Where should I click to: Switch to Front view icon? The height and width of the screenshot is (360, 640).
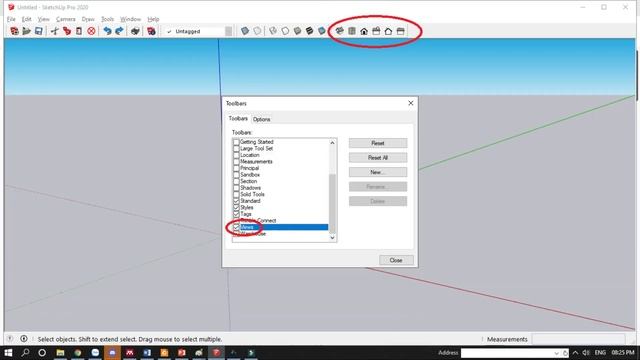click(364, 31)
